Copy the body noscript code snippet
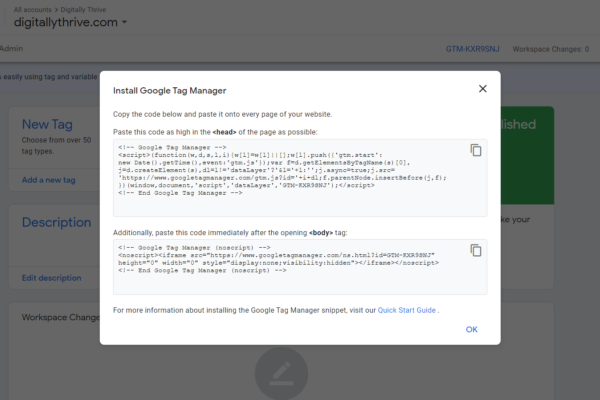The image size is (600, 400). coord(476,250)
